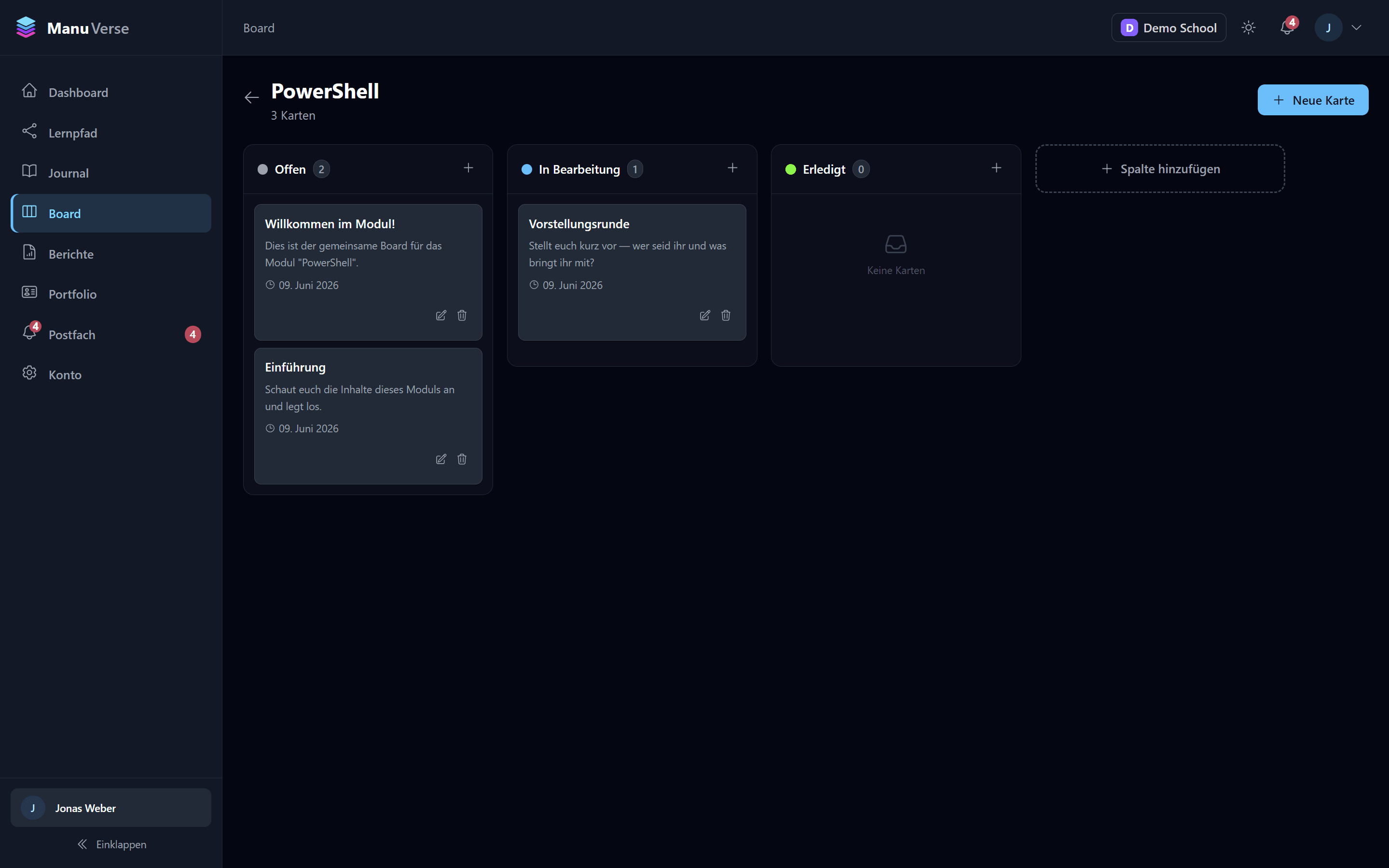Click the grey Offen status dot
Image resolution: width=1389 pixels, height=868 pixels.
point(263,169)
